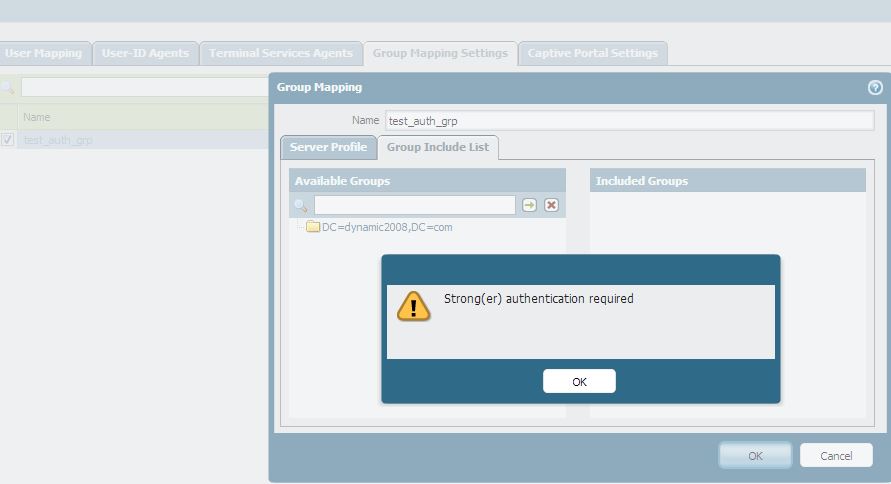Screen dimensions: 891x484
Task: Click the add group arrow icon
Action: tap(529, 205)
